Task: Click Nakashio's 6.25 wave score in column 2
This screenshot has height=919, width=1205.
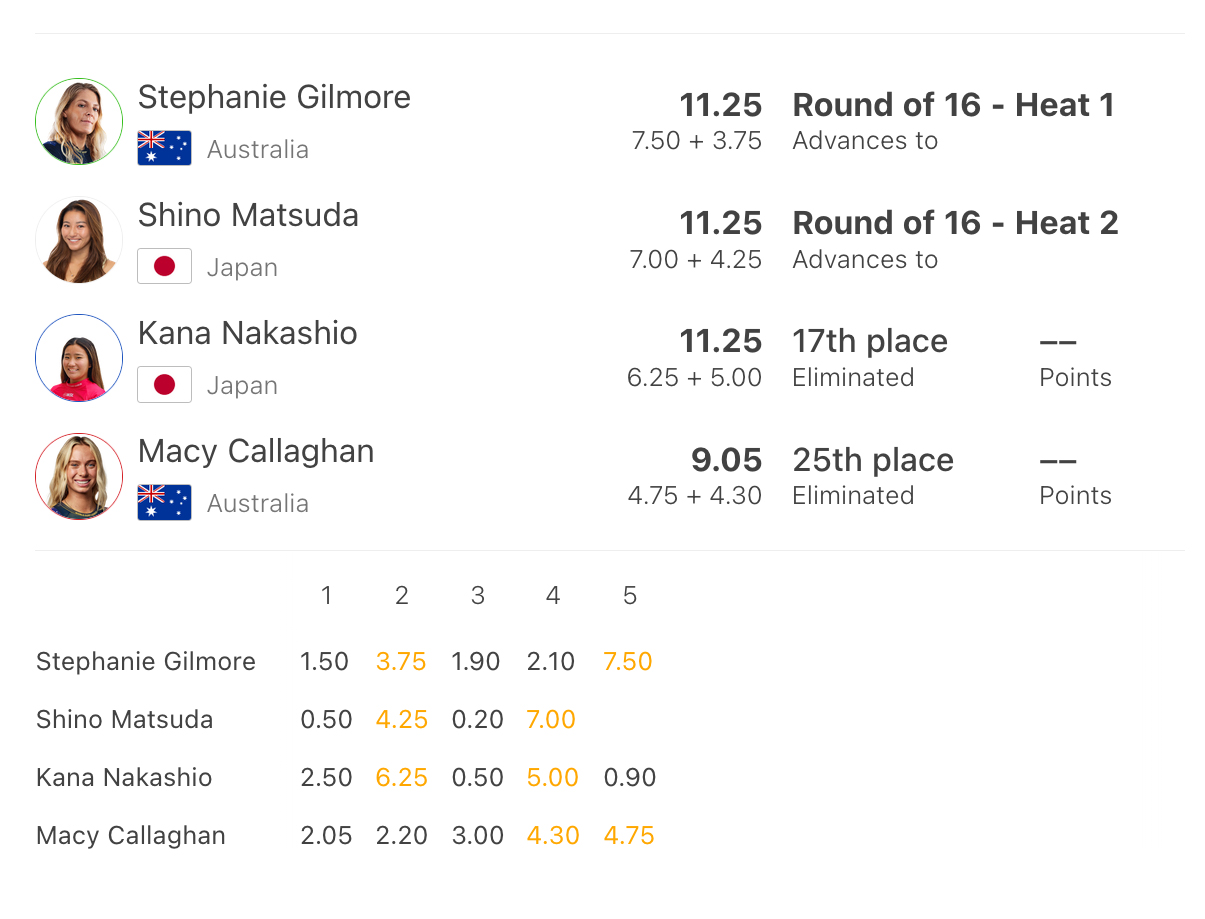Action: click(401, 778)
